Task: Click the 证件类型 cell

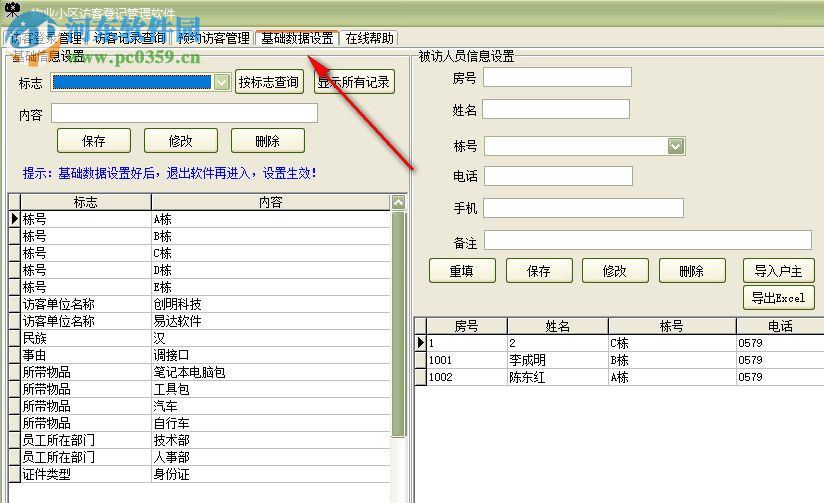Action: click(86, 474)
